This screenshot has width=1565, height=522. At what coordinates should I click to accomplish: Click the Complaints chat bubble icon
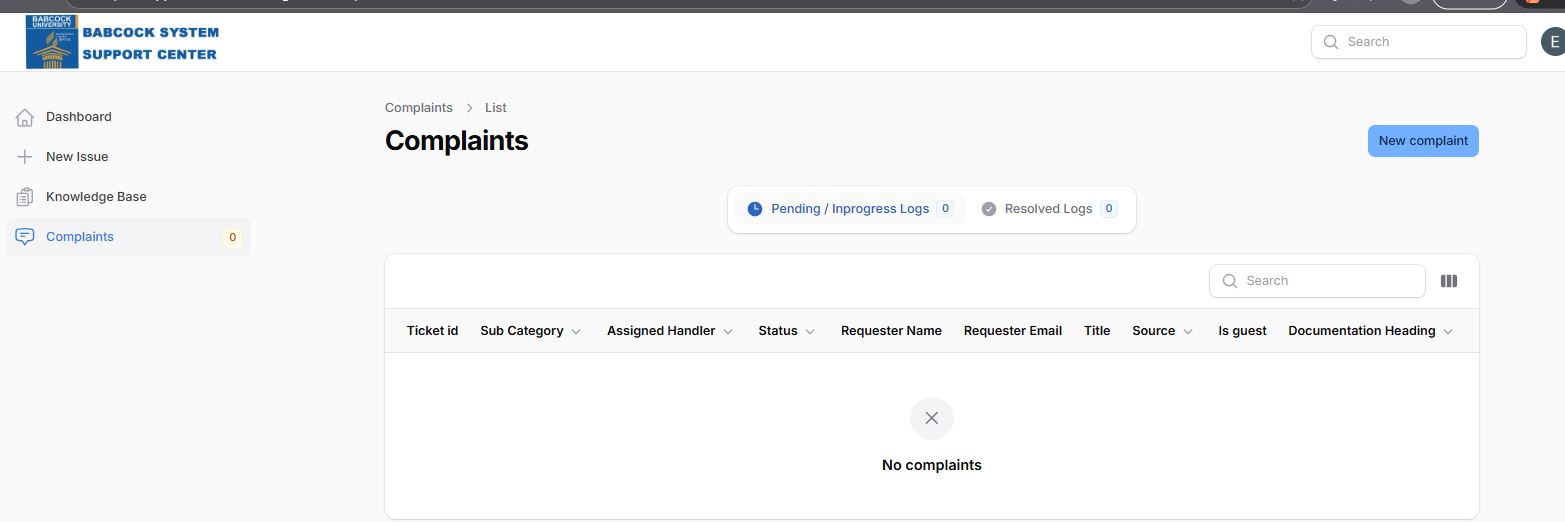click(25, 237)
